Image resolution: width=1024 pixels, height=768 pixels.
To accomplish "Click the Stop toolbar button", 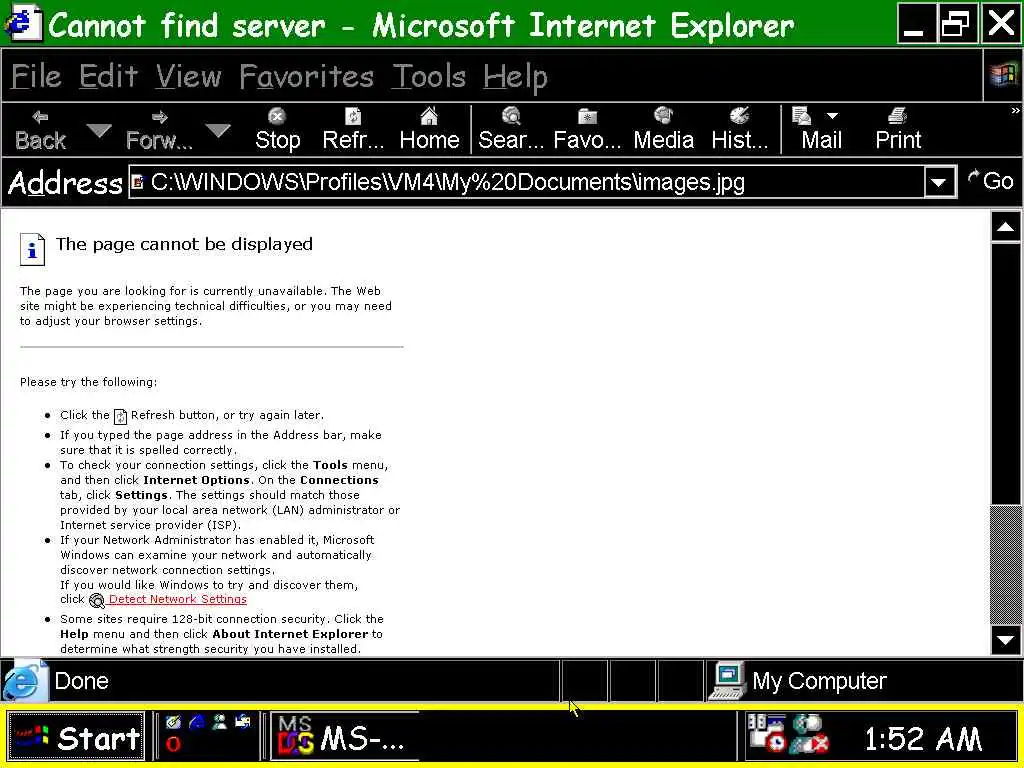I will click(x=278, y=129).
